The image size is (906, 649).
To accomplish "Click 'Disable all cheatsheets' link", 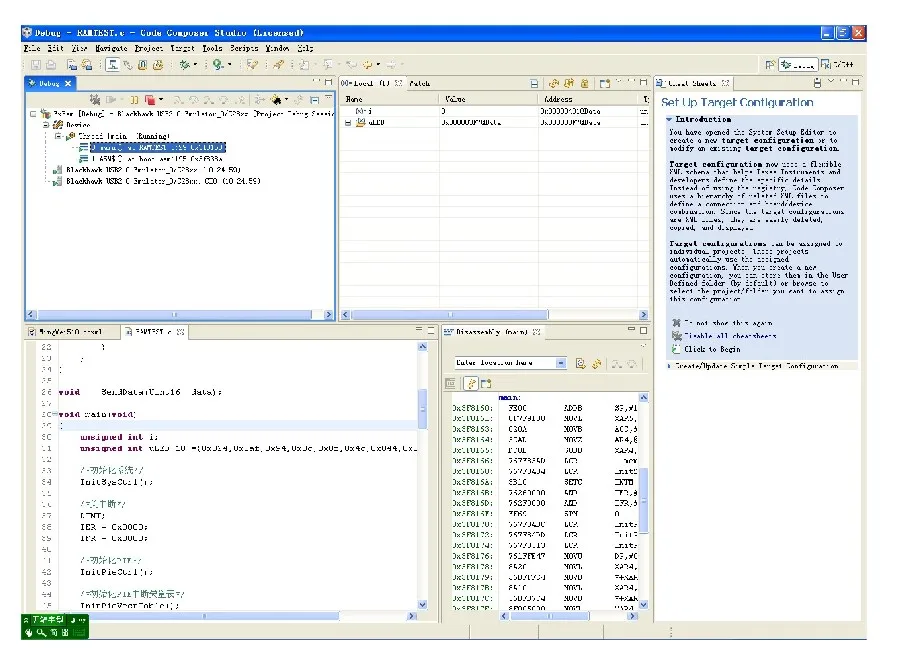I will 729,336.
